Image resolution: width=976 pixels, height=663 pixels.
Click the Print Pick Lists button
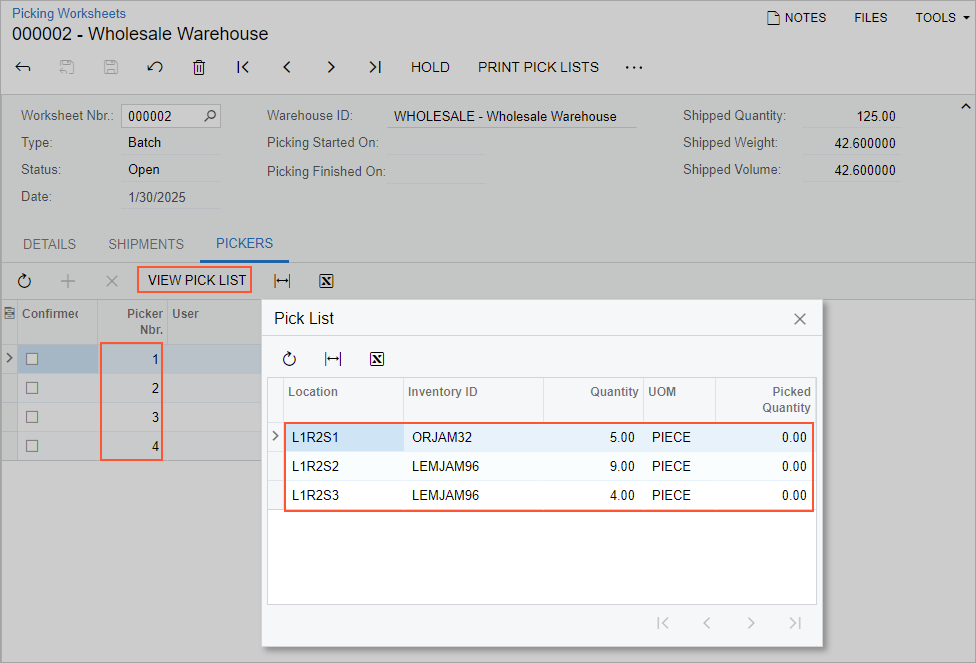click(x=538, y=67)
